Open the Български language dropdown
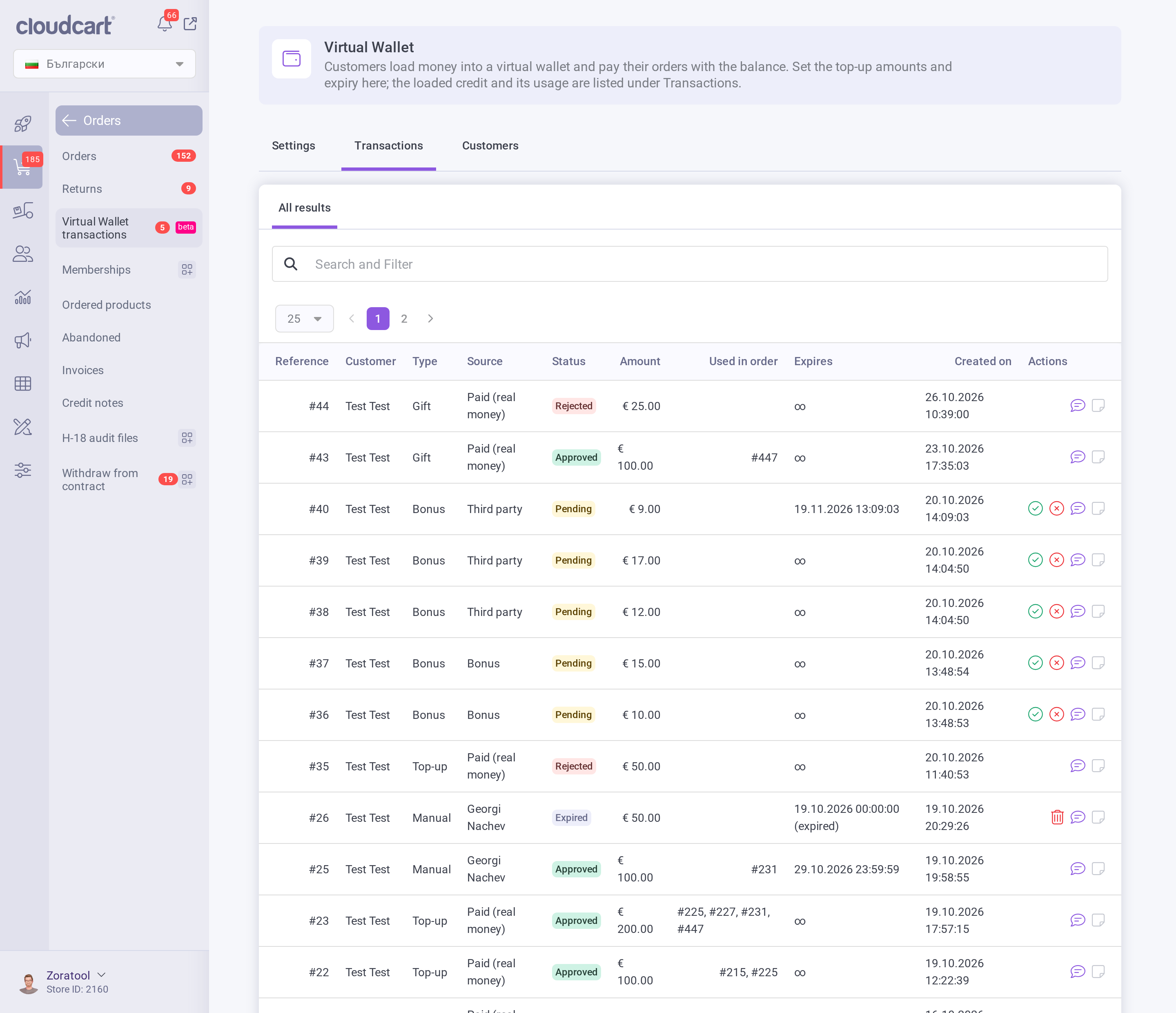Viewport: 1176px width, 1013px height. pyautogui.click(x=105, y=64)
